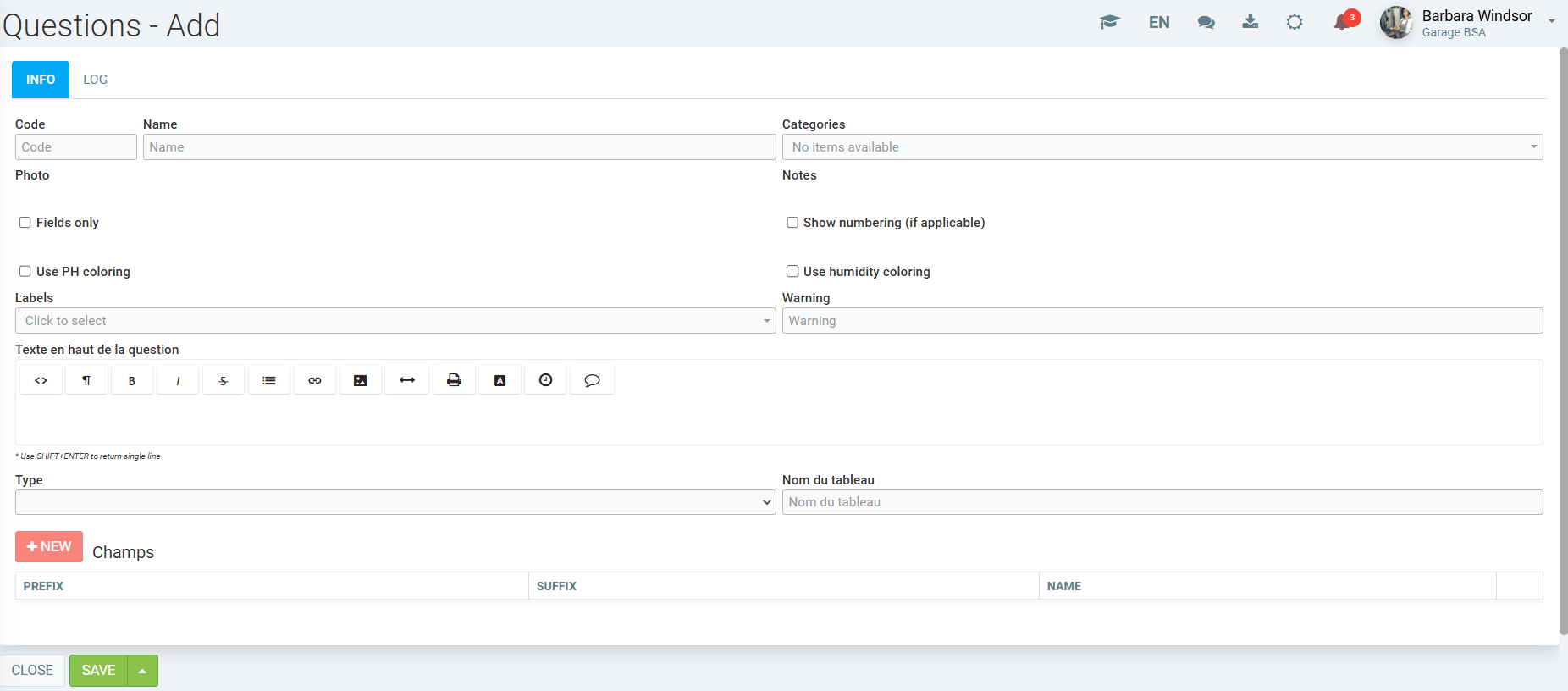
Task: Select the INFO tab
Action: pyautogui.click(x=41, y=80)
